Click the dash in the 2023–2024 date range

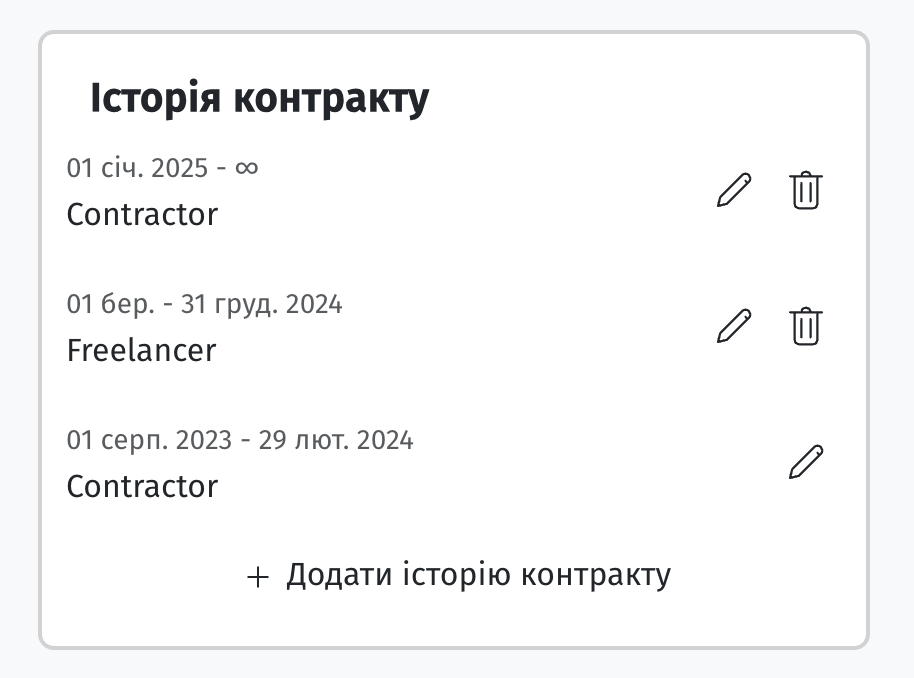[245, 441]
